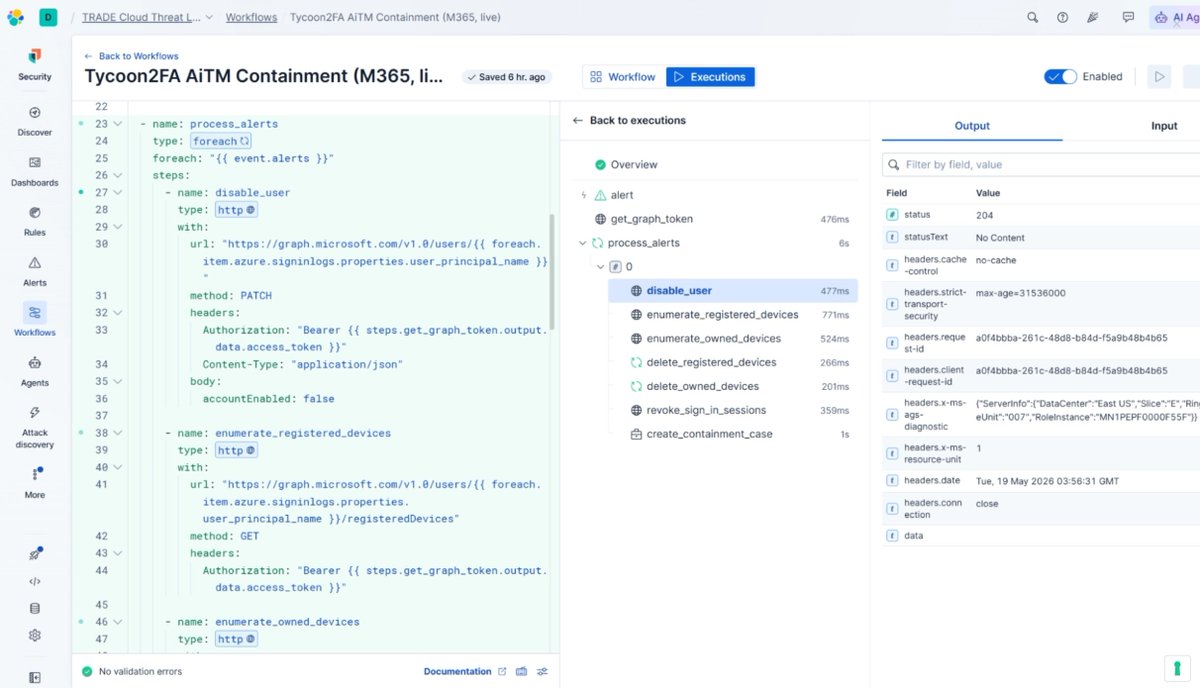Open Dashboards from the sidebar
The height and width of the screenshot is (688, 1200).
(x=35, y=171)
